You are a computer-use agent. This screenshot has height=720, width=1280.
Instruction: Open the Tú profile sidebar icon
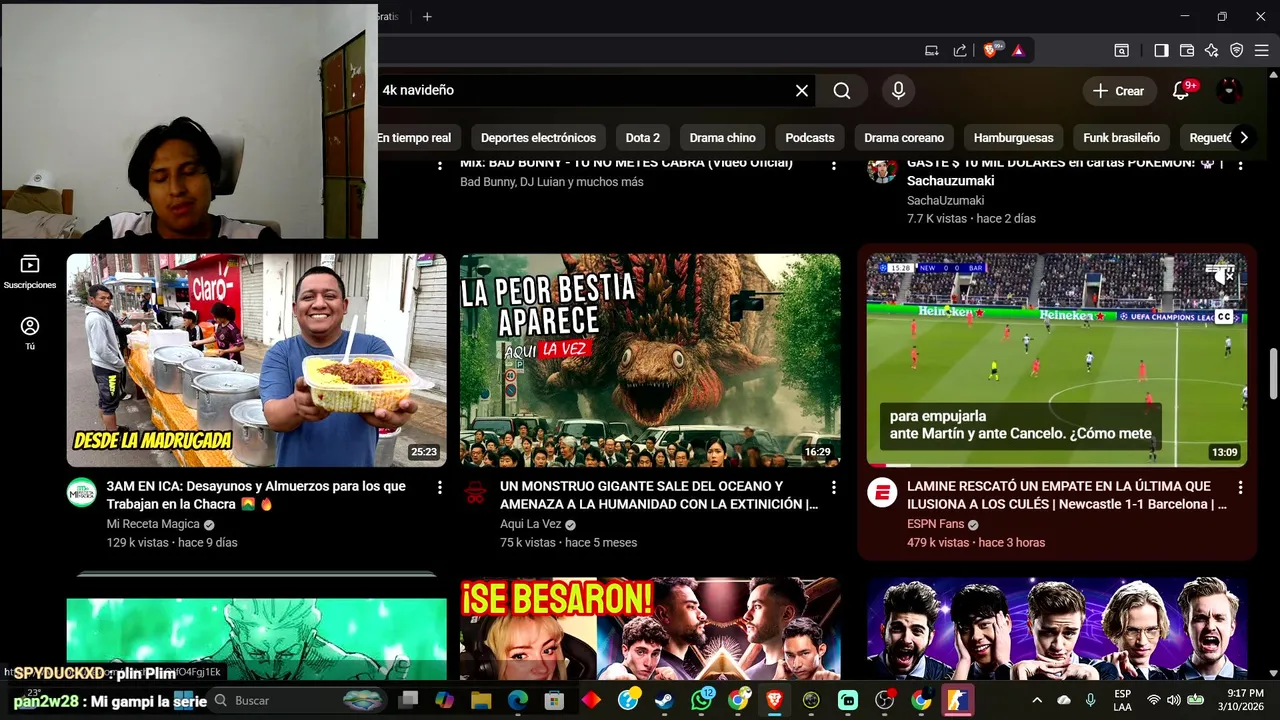click(30, 333)
